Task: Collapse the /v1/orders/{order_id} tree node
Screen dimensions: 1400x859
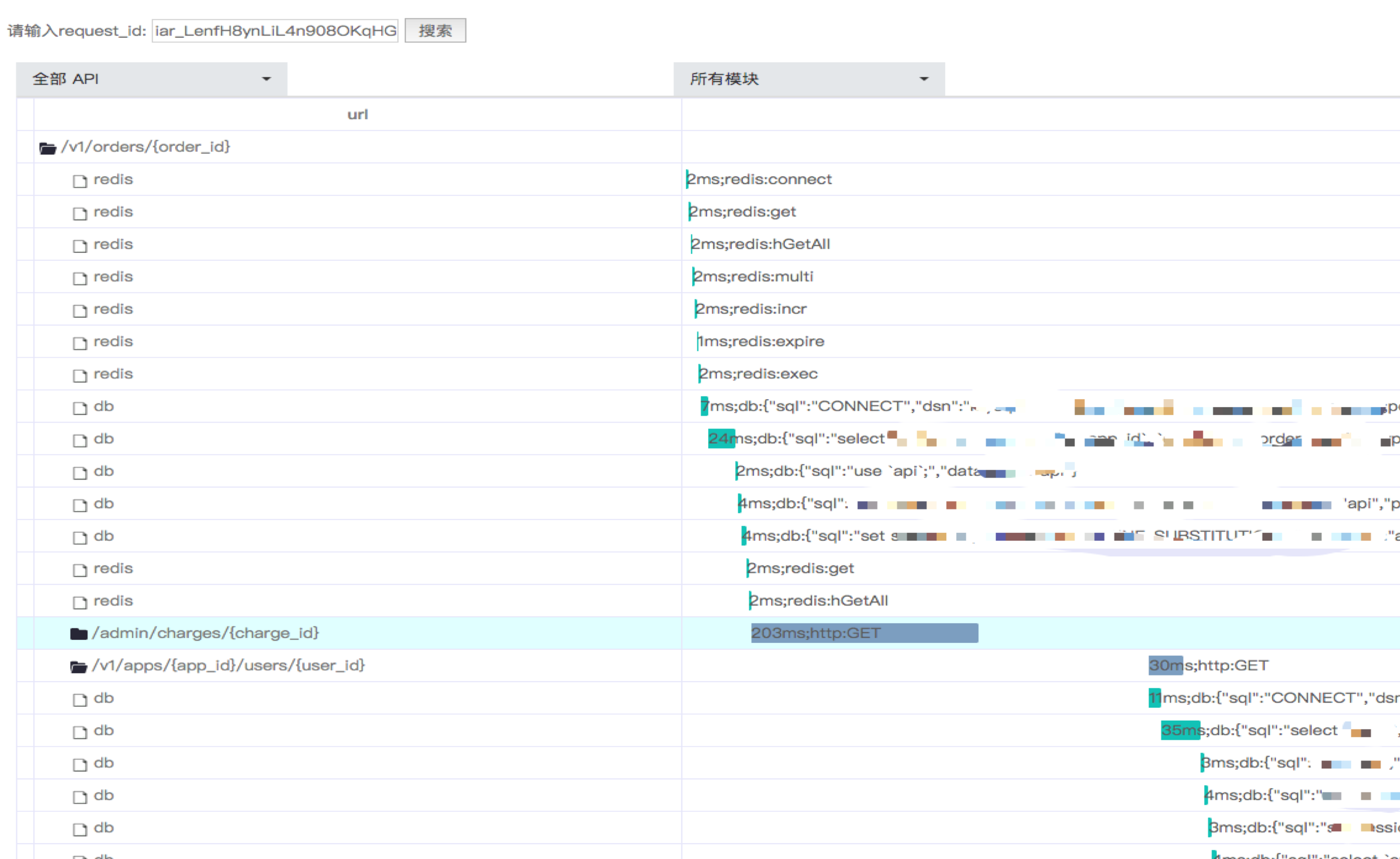Action: coord(145,146)
